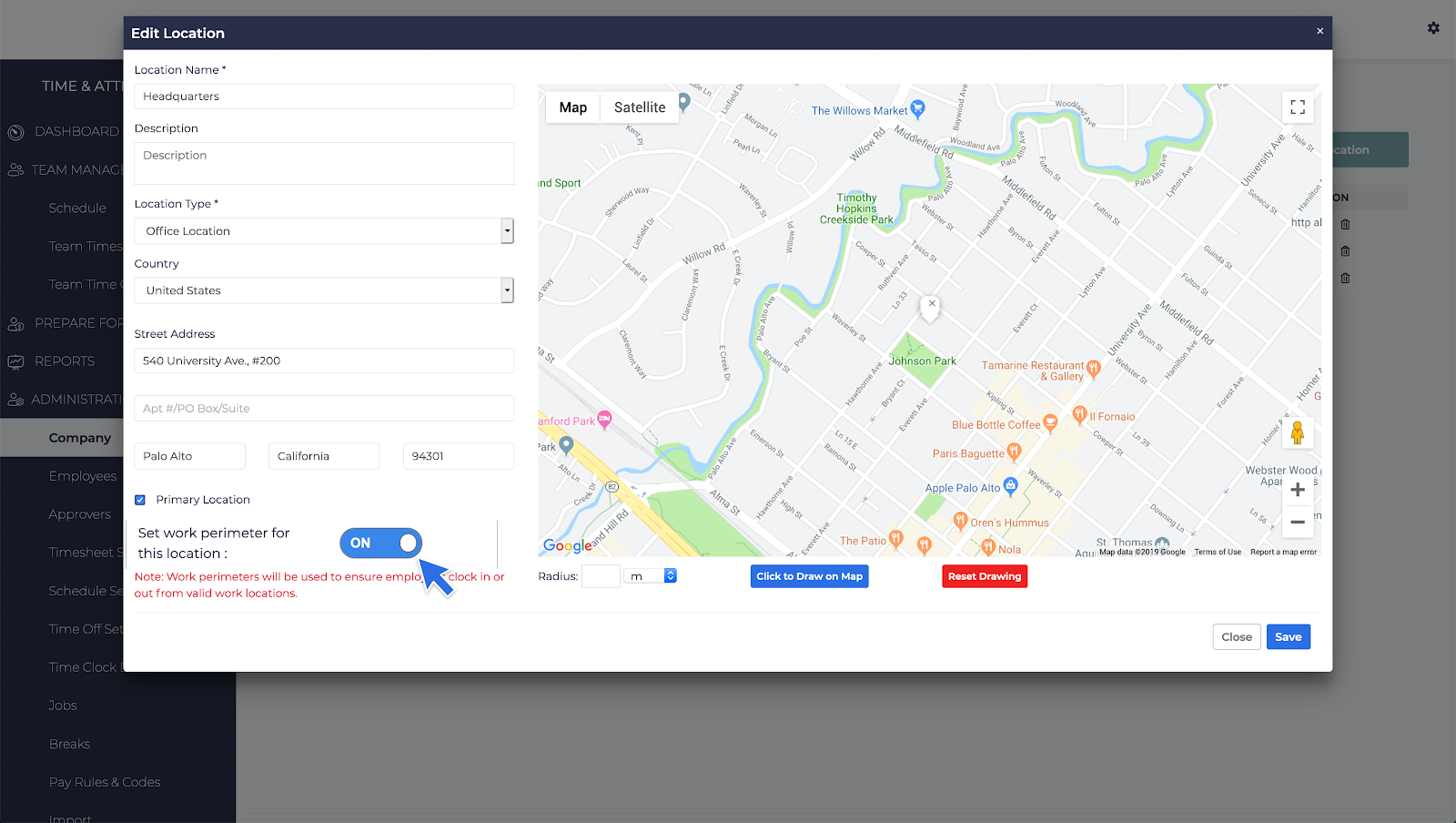
Task: Expand the Country dropdown
Action: 324,290
